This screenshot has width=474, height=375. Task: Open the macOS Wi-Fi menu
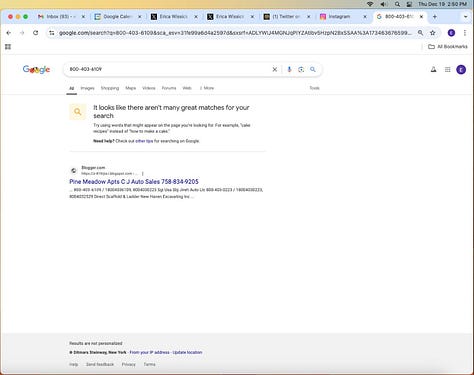pos(370,4)
